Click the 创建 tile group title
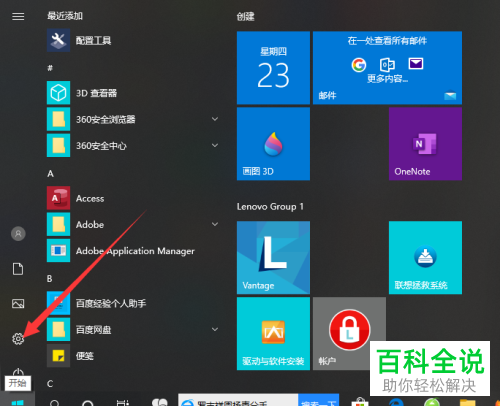Screen dimensions: 500x406 coord(246,16)
